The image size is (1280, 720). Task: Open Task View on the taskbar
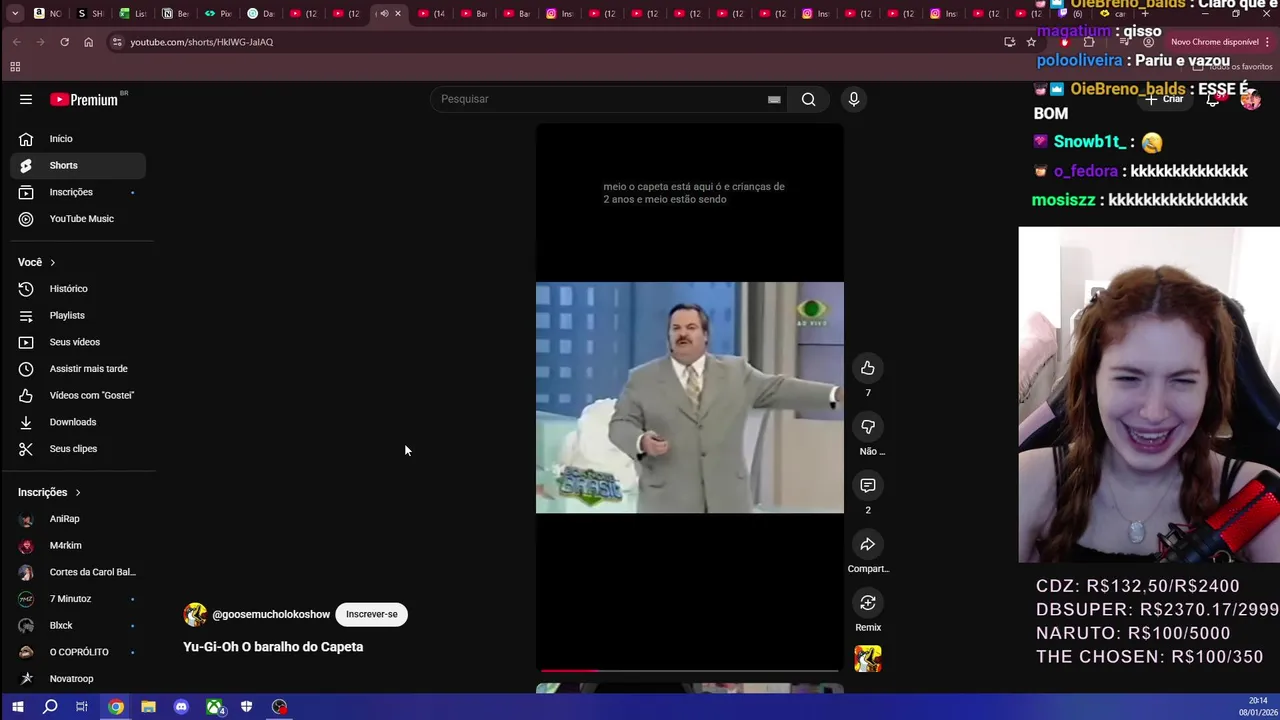(x=82, y=707)
